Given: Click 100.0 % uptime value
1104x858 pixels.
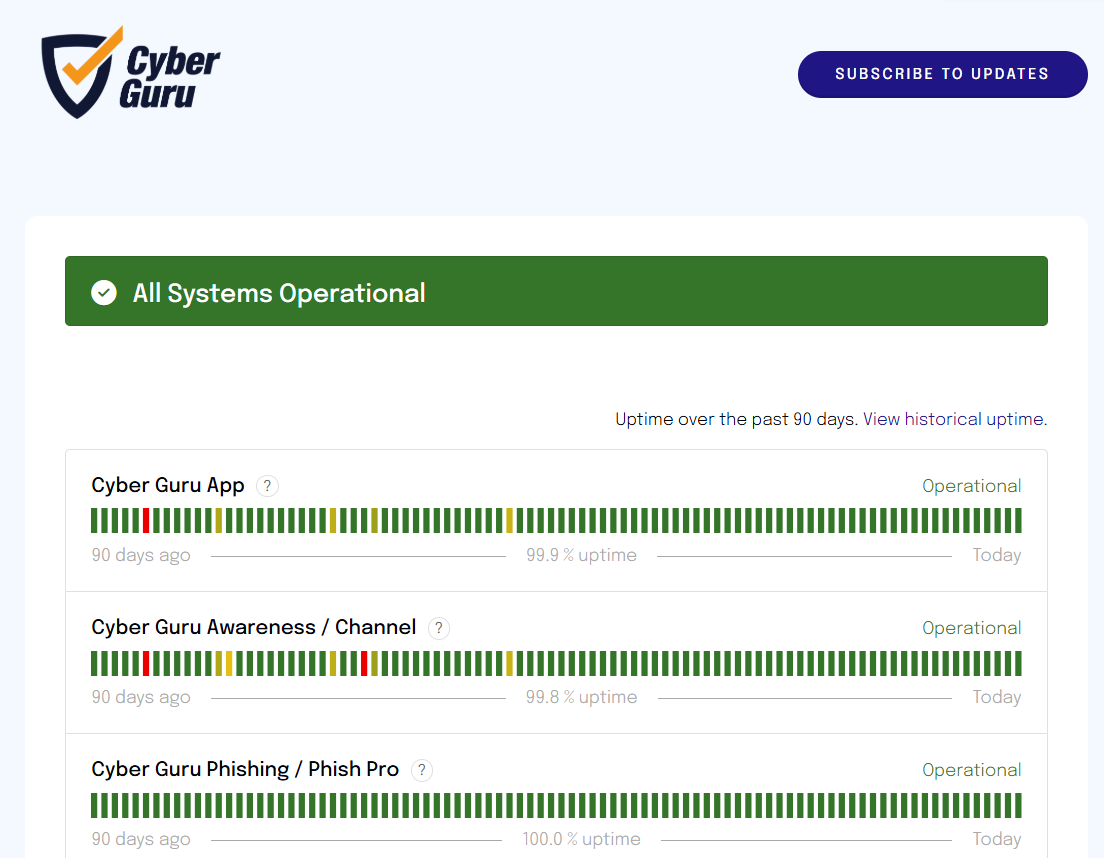Looking at the screenshot, I should 582,839.
